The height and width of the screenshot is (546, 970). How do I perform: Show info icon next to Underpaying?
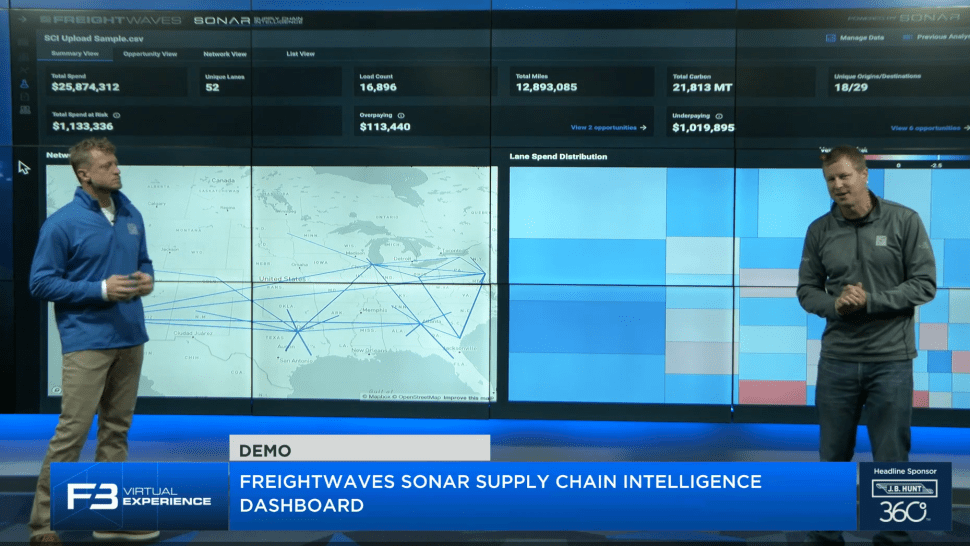(719, 116)
